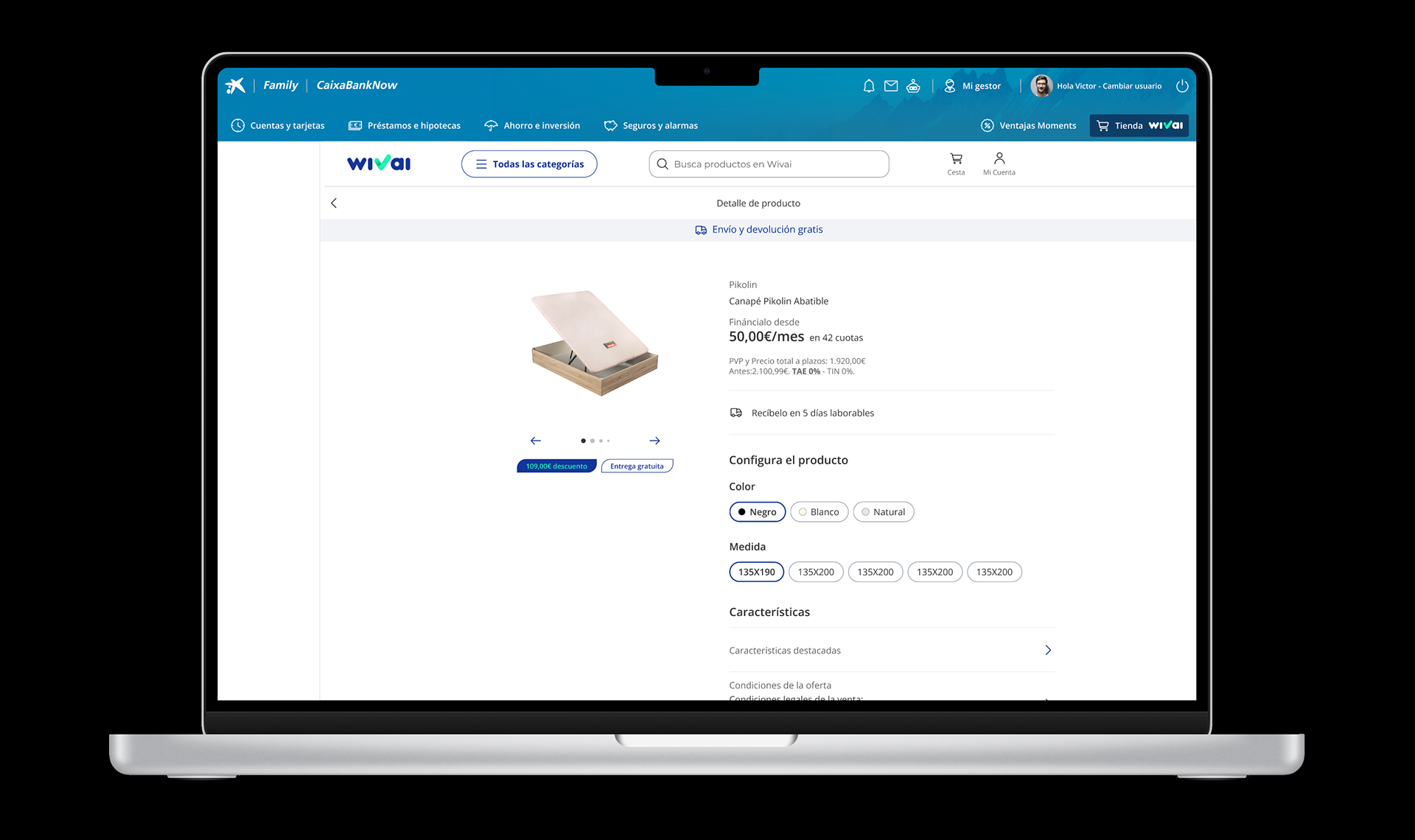Open Mi Cuenta profile icon
The image size is (1415, 840).
(x=999, y=164)
